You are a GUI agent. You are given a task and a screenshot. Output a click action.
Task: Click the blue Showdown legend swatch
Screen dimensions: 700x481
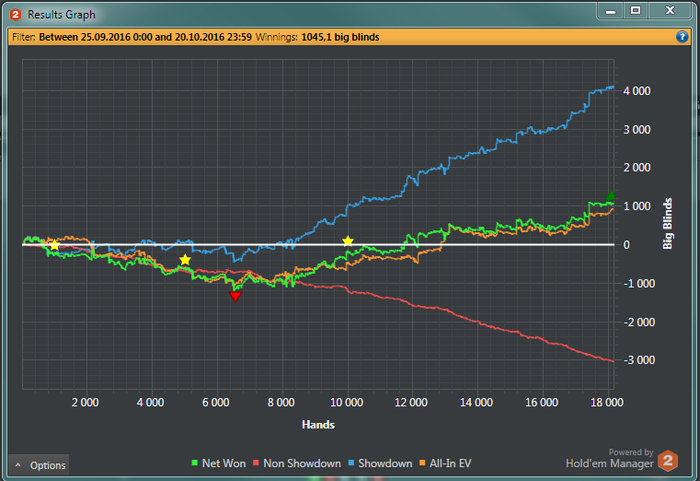pos(351,463)
